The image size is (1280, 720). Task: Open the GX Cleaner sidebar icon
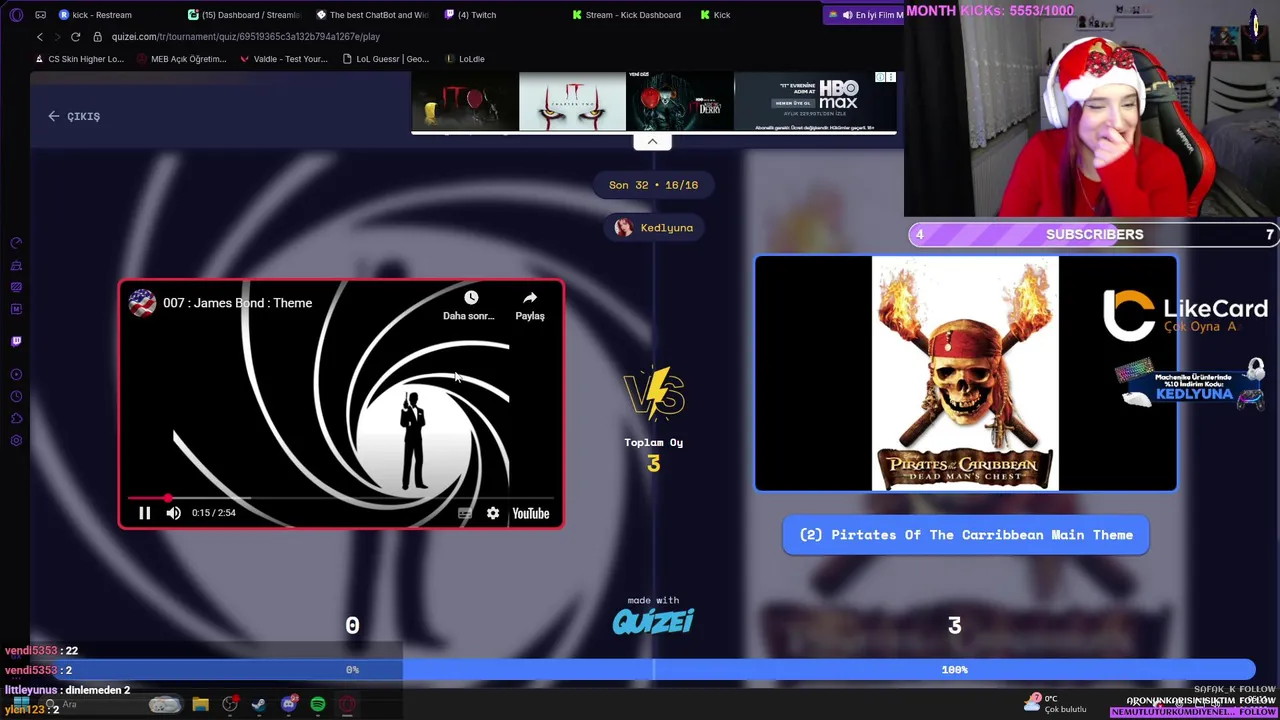[16, 265]
